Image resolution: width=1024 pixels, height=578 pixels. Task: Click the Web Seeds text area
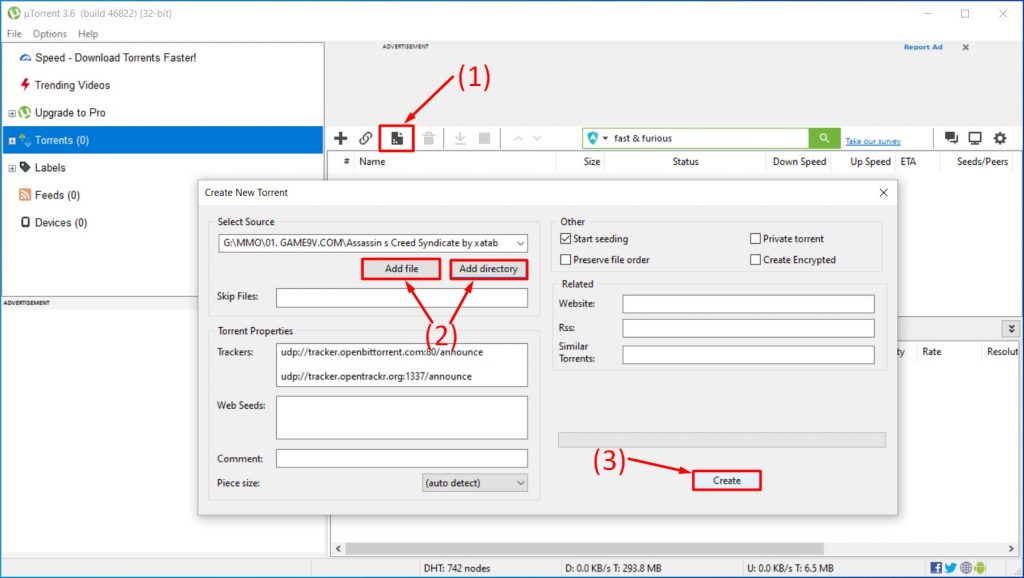[x=402, y=417]
